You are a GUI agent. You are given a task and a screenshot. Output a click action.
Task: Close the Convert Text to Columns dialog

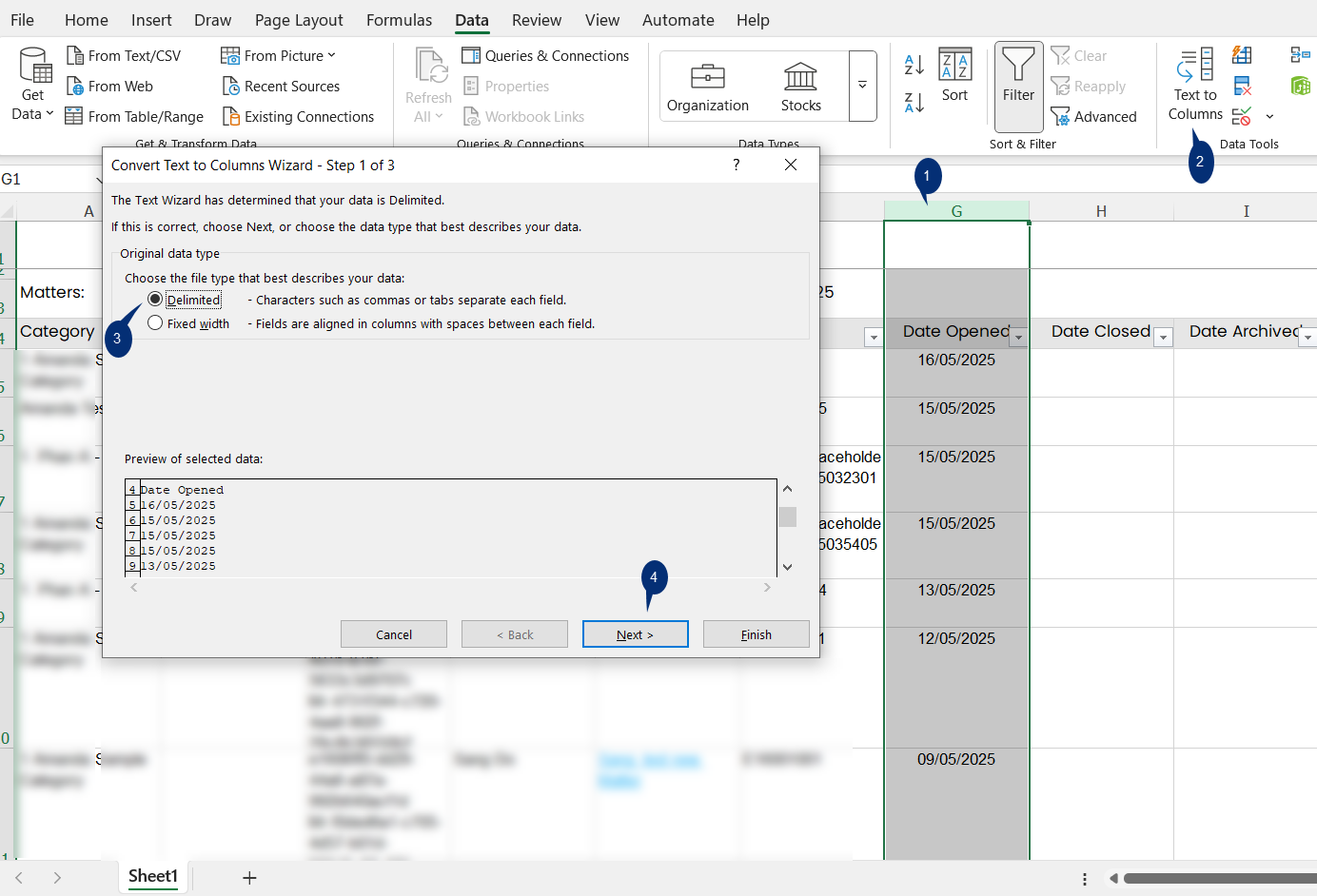(x=790, y=166)
